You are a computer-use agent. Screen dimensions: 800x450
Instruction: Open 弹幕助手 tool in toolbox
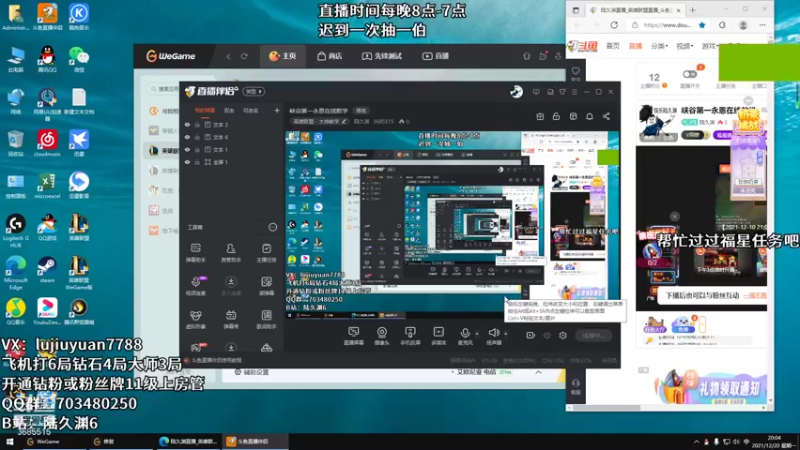pos(195,253)
